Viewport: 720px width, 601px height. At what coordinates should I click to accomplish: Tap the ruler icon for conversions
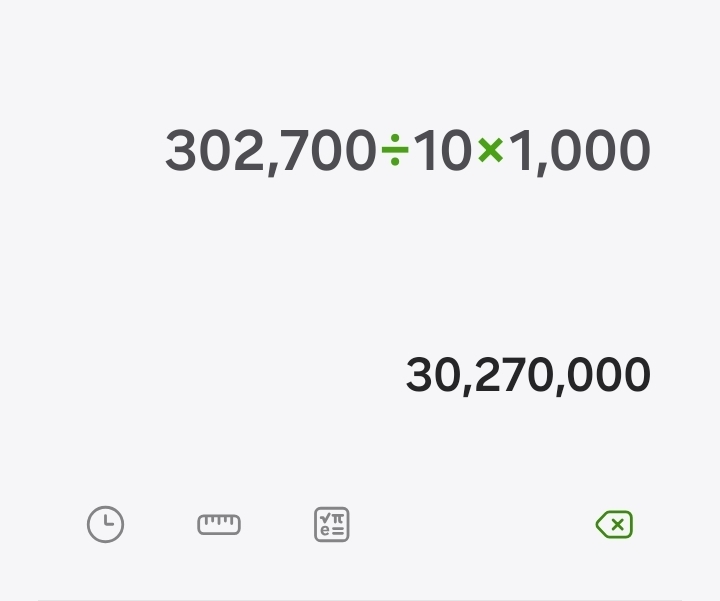pyautogui.click(x=219, y=524)
